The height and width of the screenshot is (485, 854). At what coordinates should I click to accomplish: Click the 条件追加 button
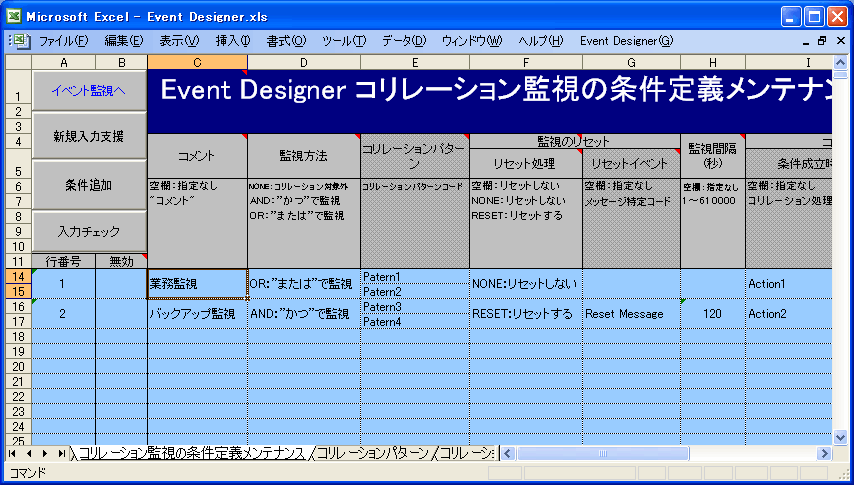(x=89, y=185)
